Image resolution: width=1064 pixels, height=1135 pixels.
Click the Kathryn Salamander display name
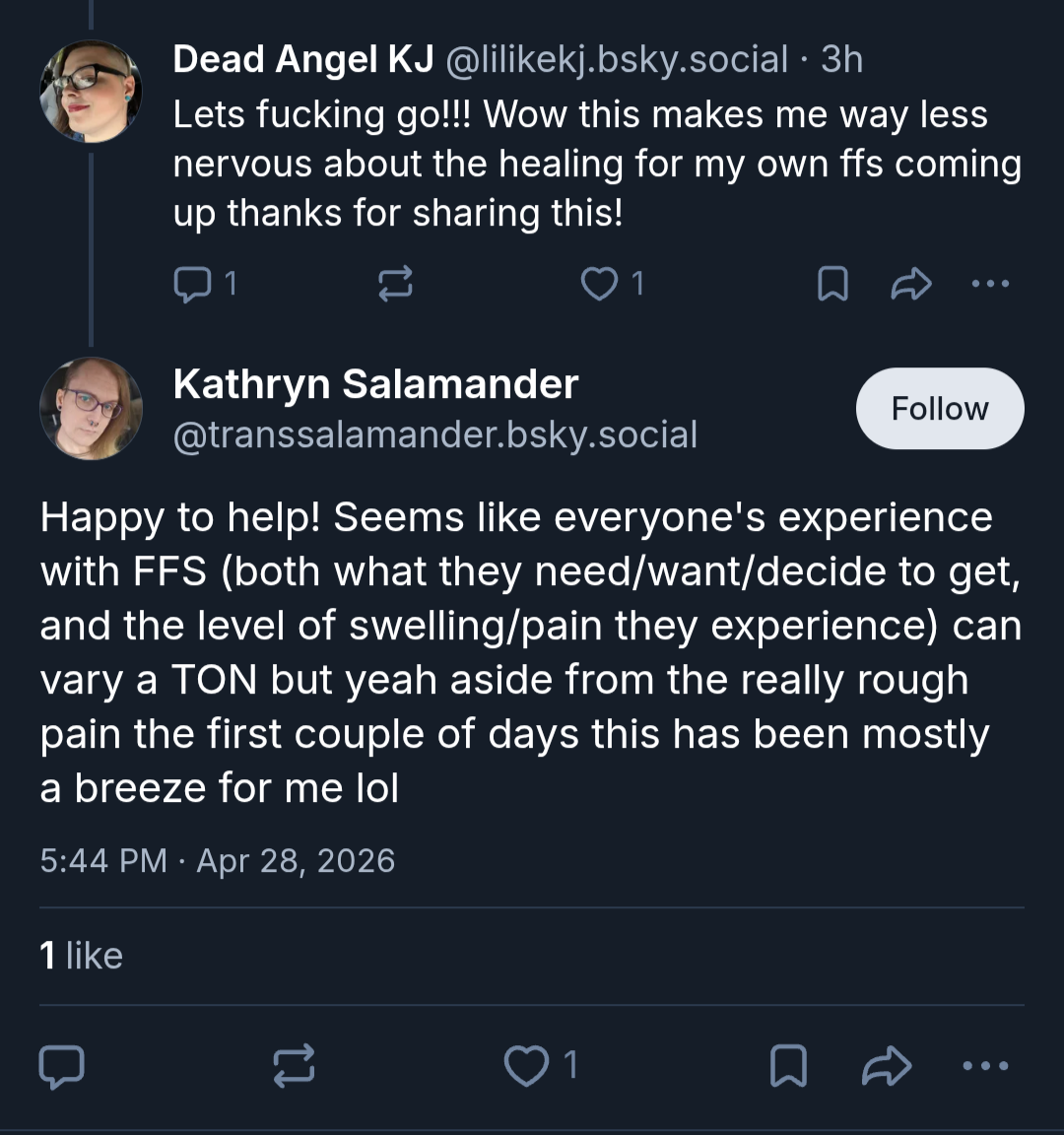375,383
